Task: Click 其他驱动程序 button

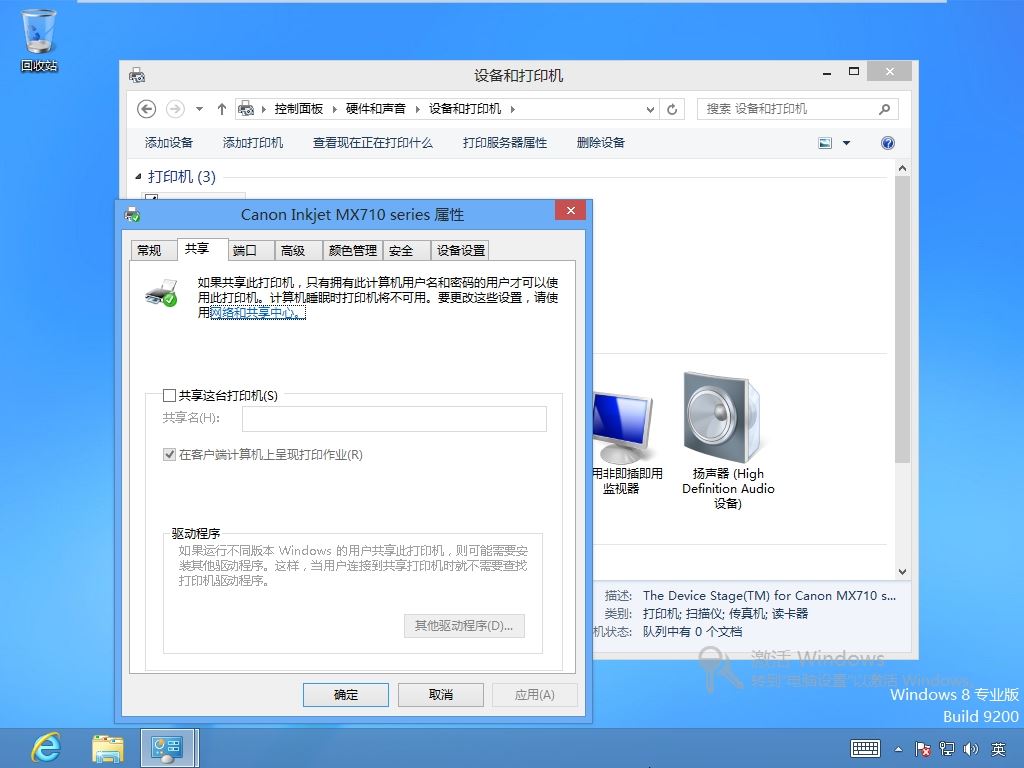Action: coord(464,626)
